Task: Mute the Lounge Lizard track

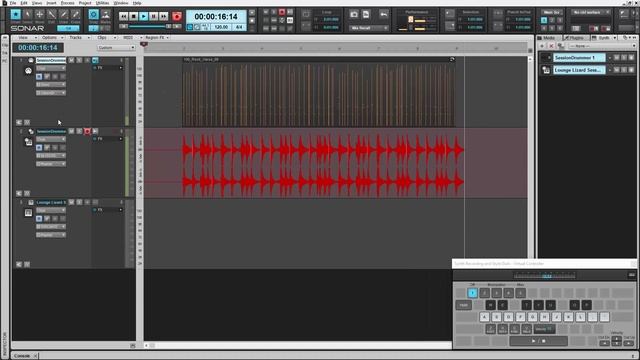Action: 71,202
